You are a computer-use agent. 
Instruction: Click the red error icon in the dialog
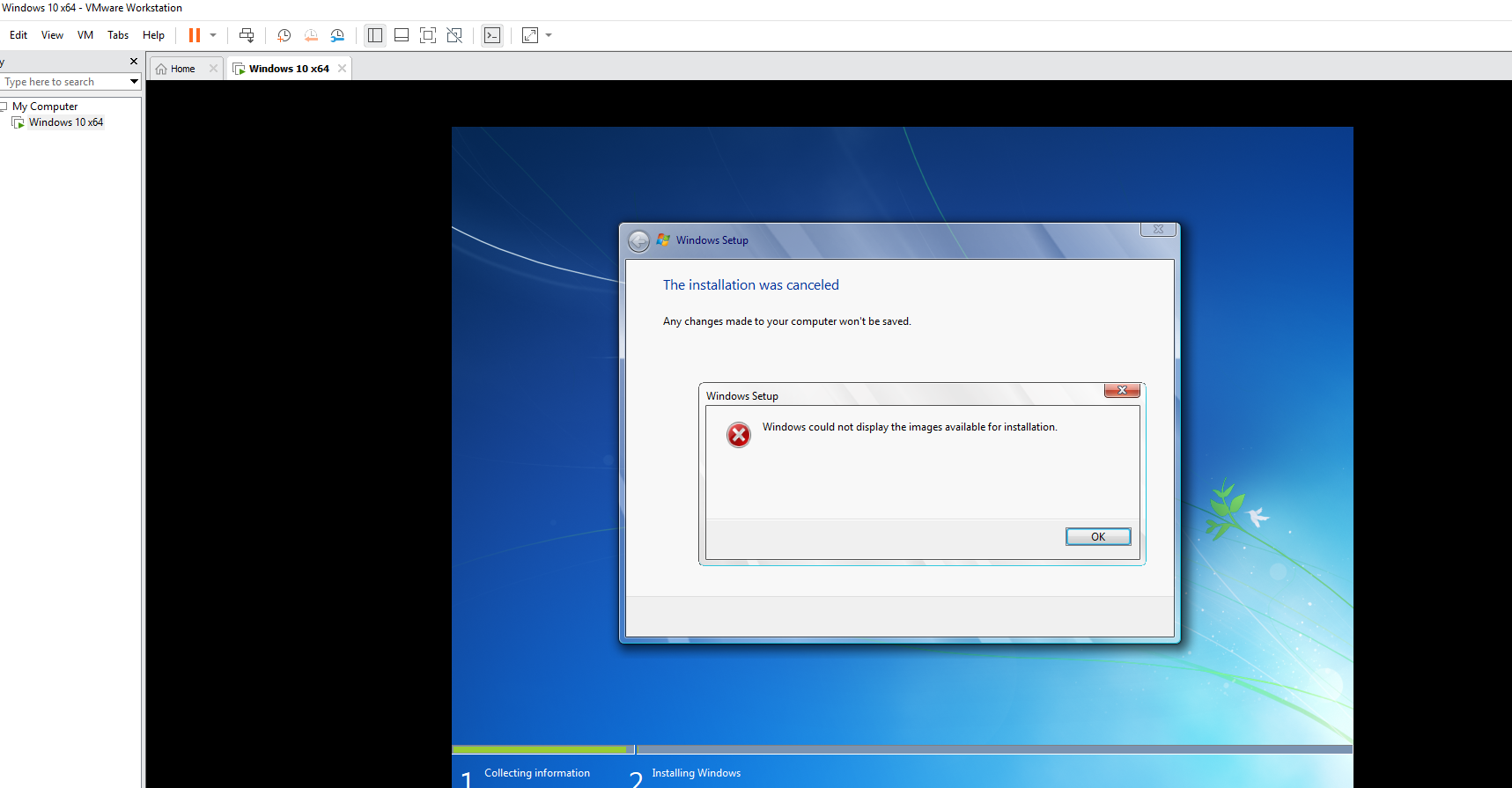[x=739, y=435]
